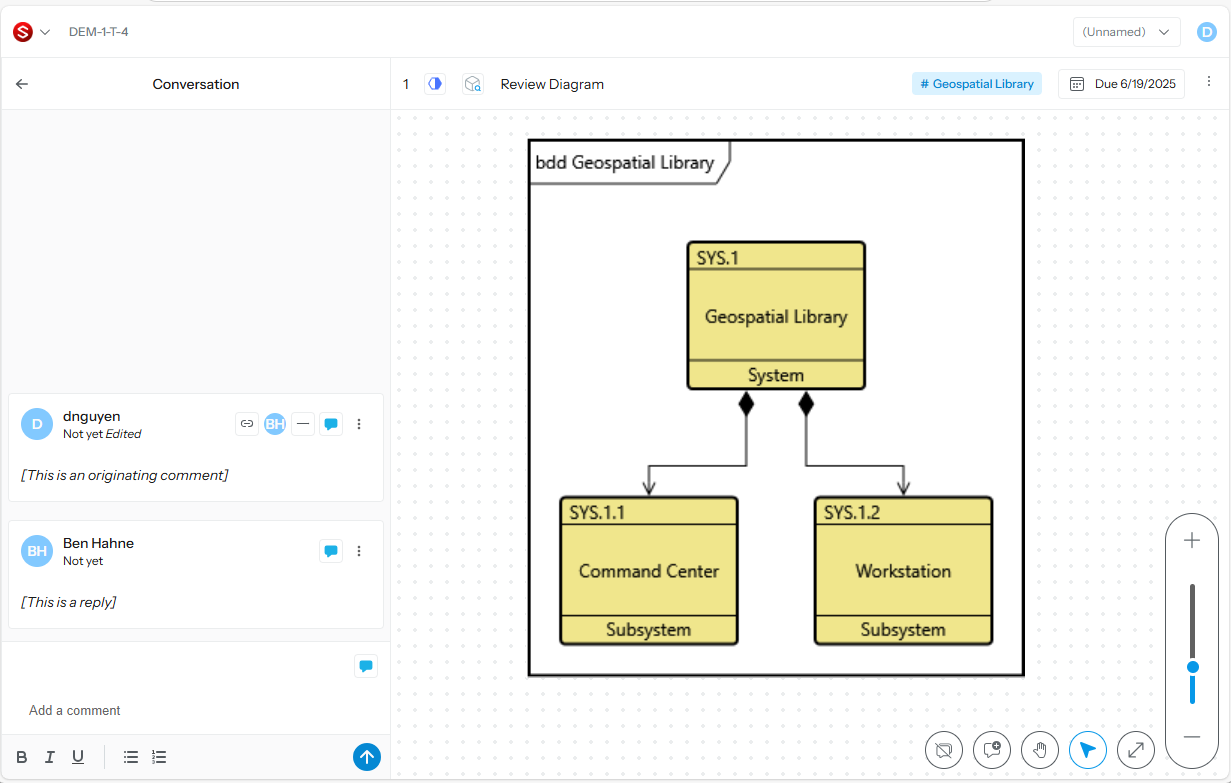This screenshot has width=1231, height=783.
Task: Click the Geospatial Library tag
Action: click(x=976, y=84)
